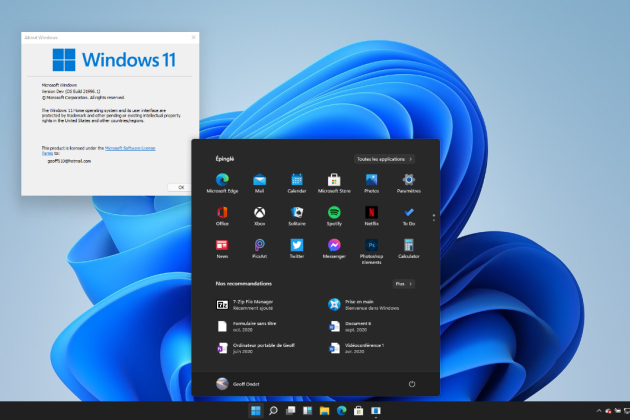Open Ordinateur portable de Geoff notebook

click(x=256, y=348)
